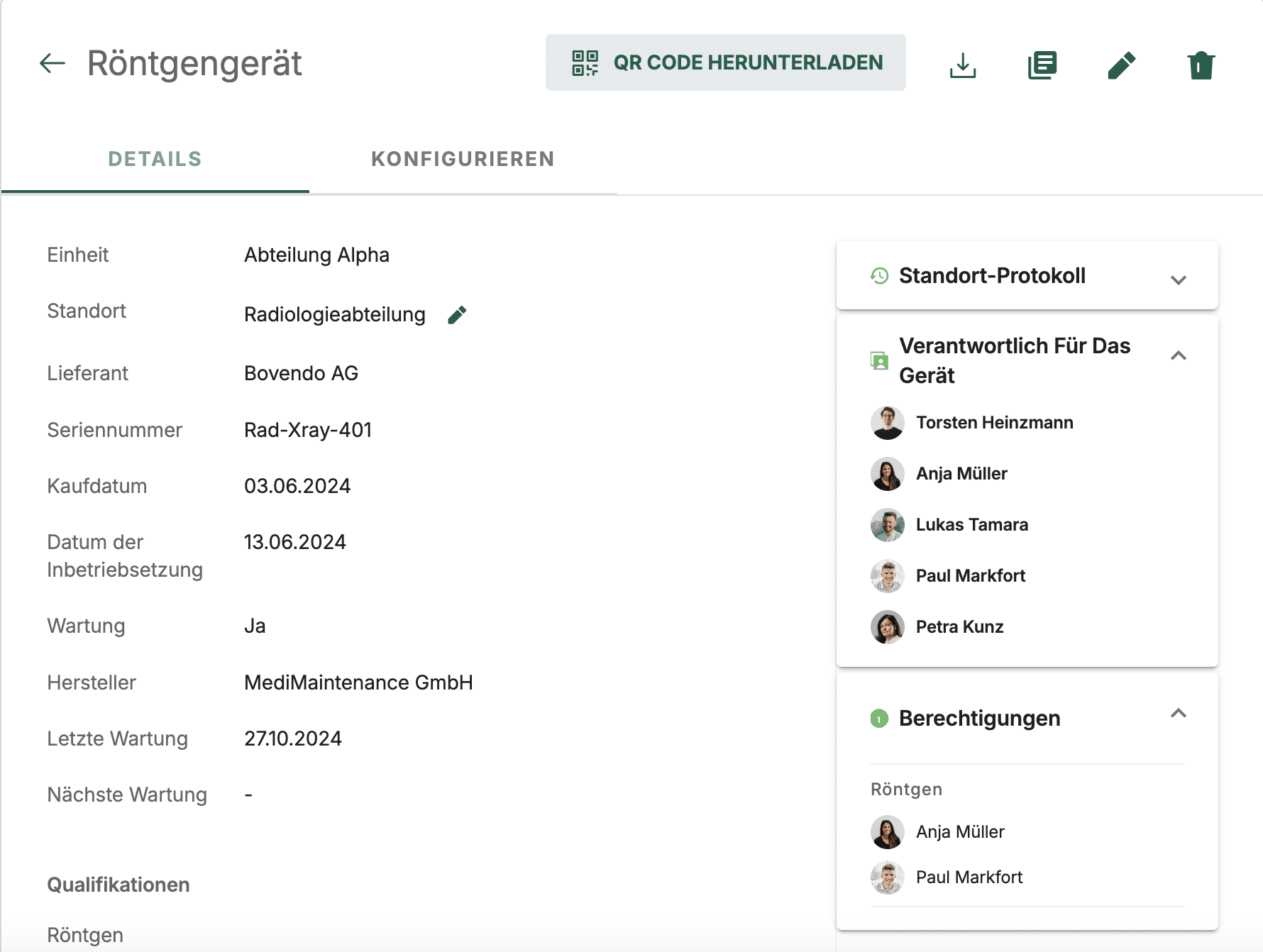Click the history clock icon on Standort-Protokoll

tap(880, 276)
